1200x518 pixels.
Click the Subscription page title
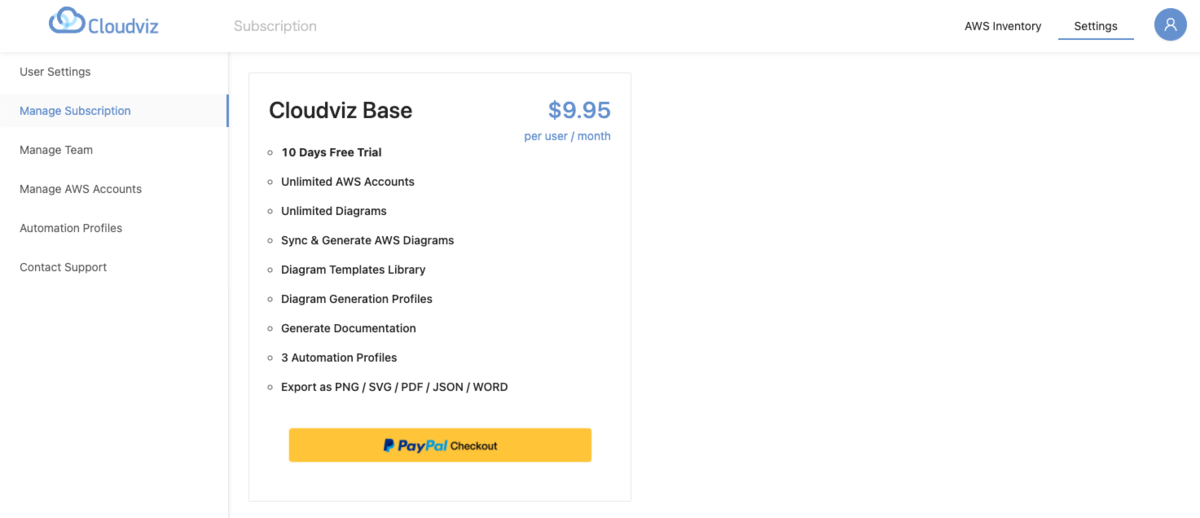(275, 26)
